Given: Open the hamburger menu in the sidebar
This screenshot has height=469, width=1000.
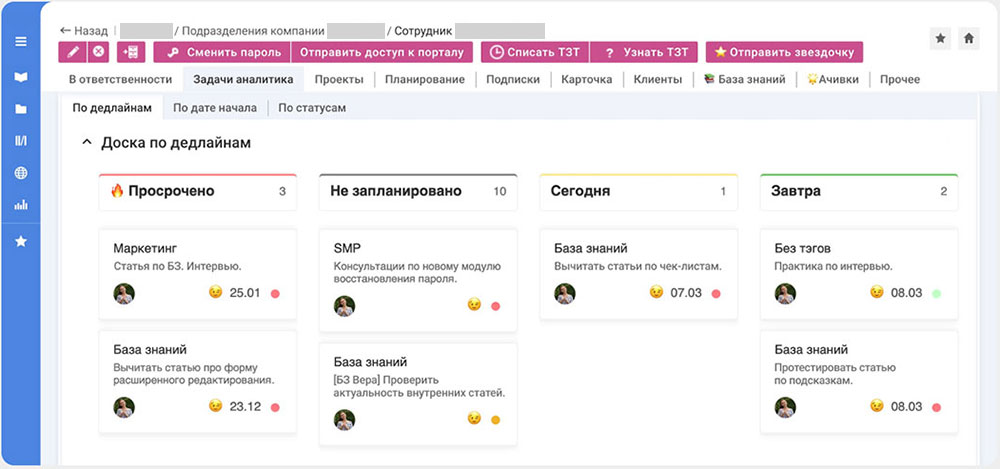Looking at the screenshot, I should 20,42.
